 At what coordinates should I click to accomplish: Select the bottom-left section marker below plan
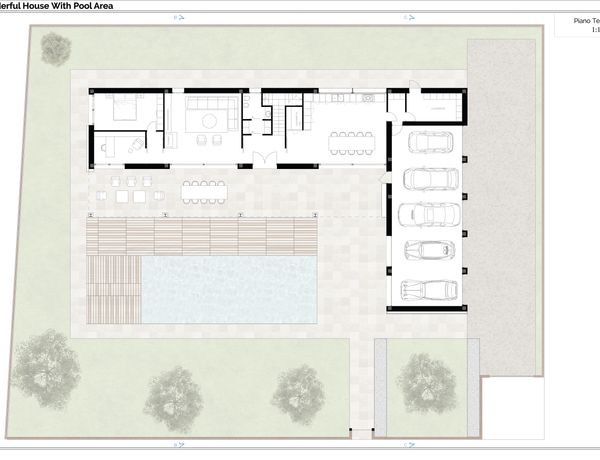click(180, 441)
